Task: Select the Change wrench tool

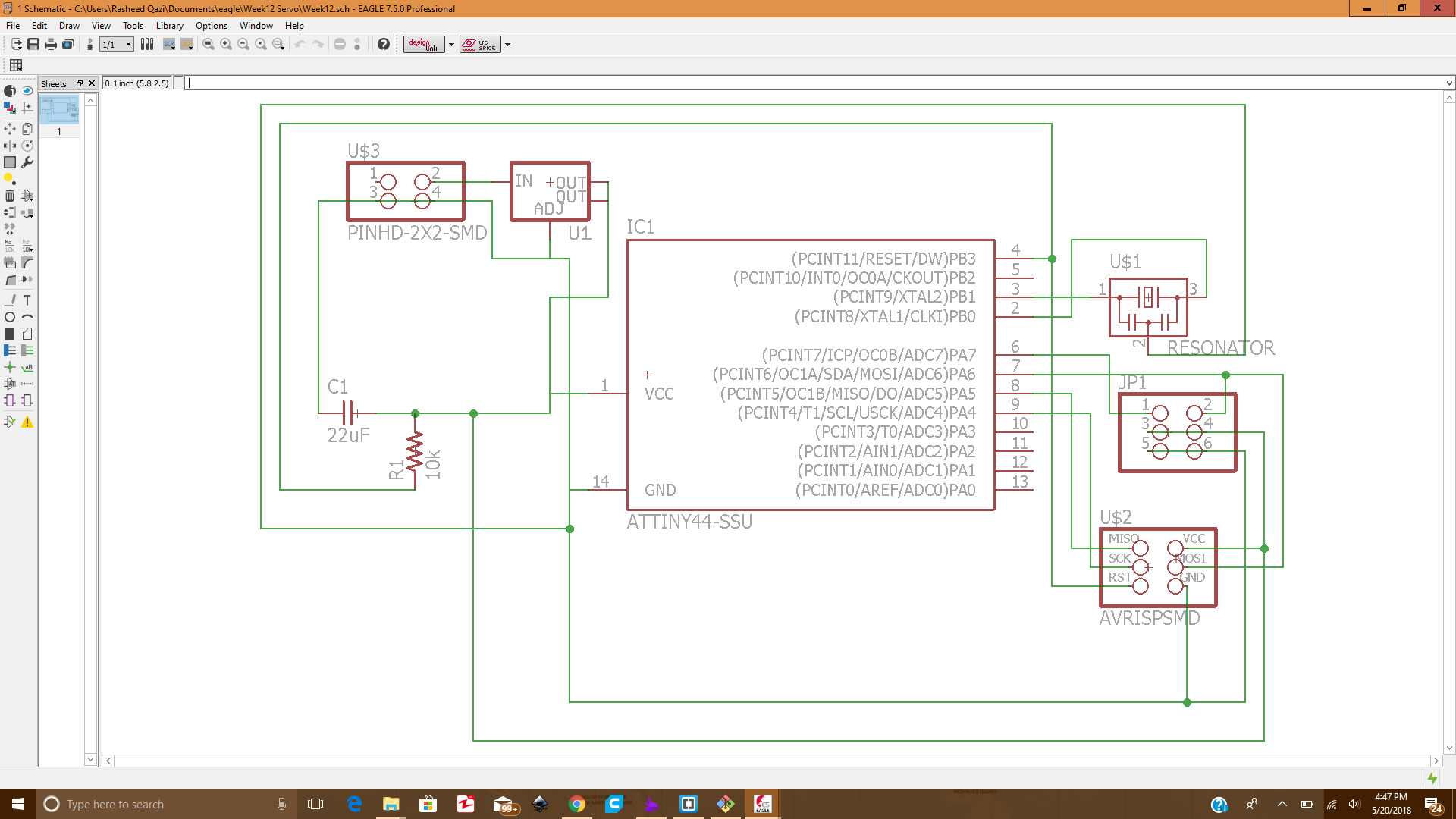Action: tap(27, 162)
